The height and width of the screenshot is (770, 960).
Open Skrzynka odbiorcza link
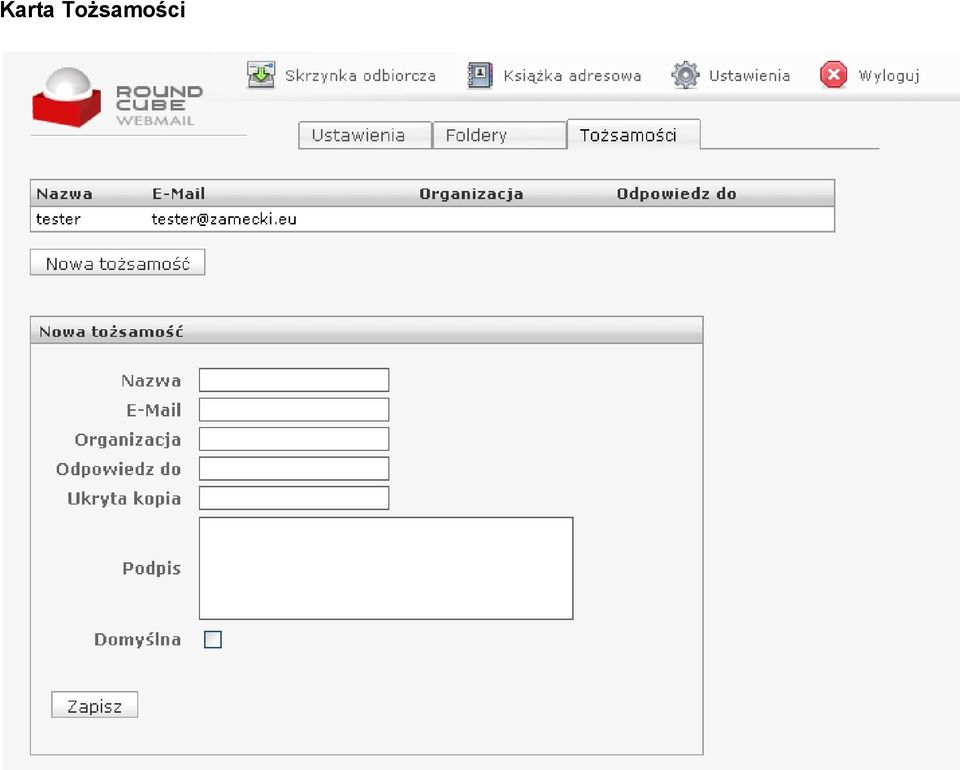[360, 76]
